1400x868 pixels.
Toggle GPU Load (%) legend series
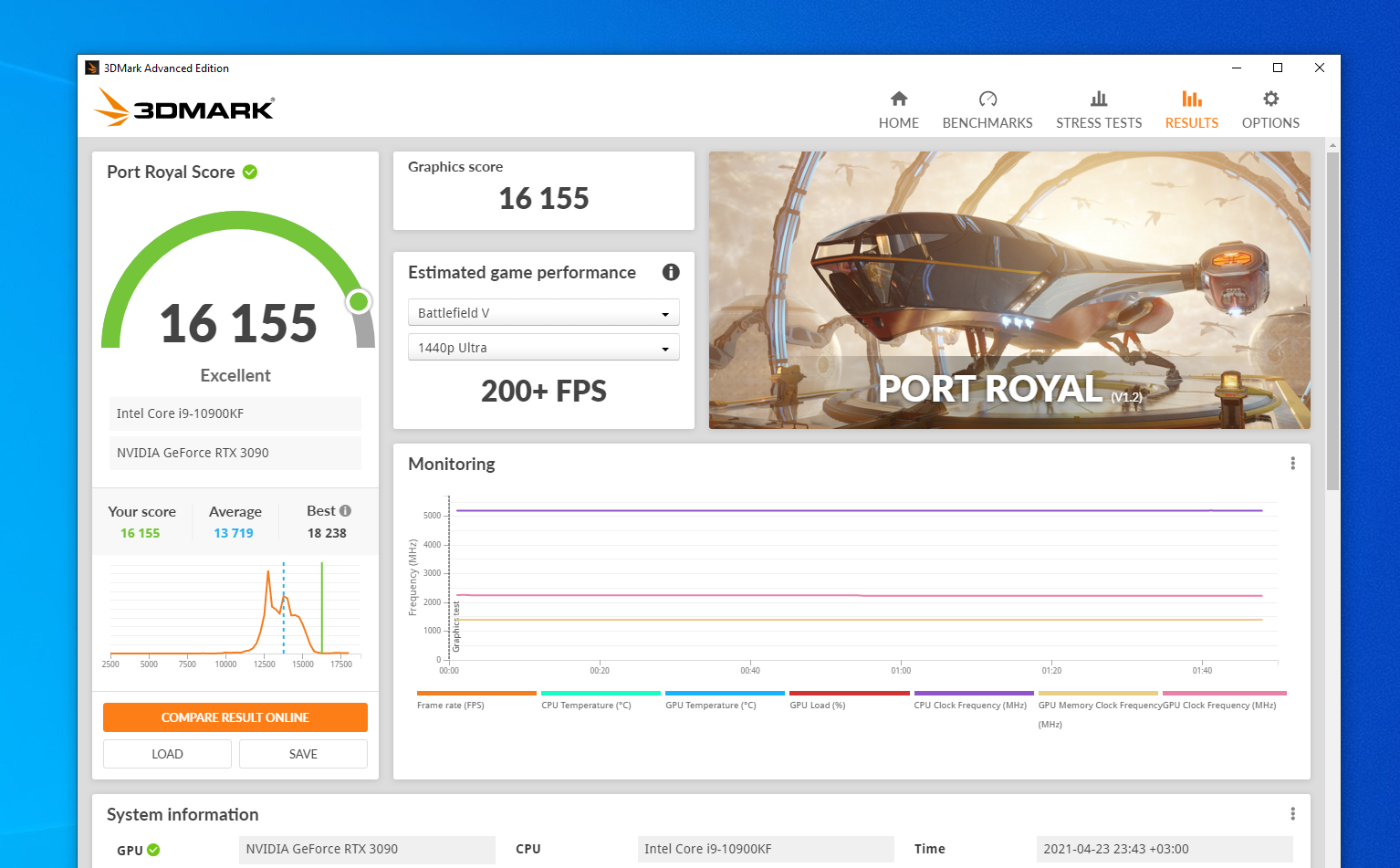pos(850,700)
